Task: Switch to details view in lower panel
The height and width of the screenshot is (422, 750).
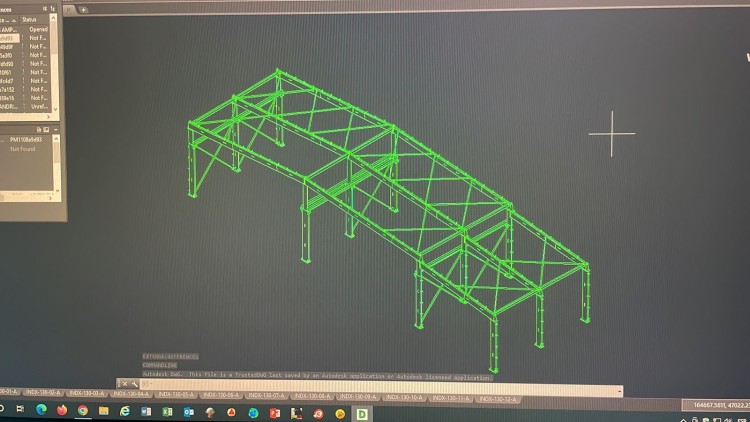Action: click(39, 130)
